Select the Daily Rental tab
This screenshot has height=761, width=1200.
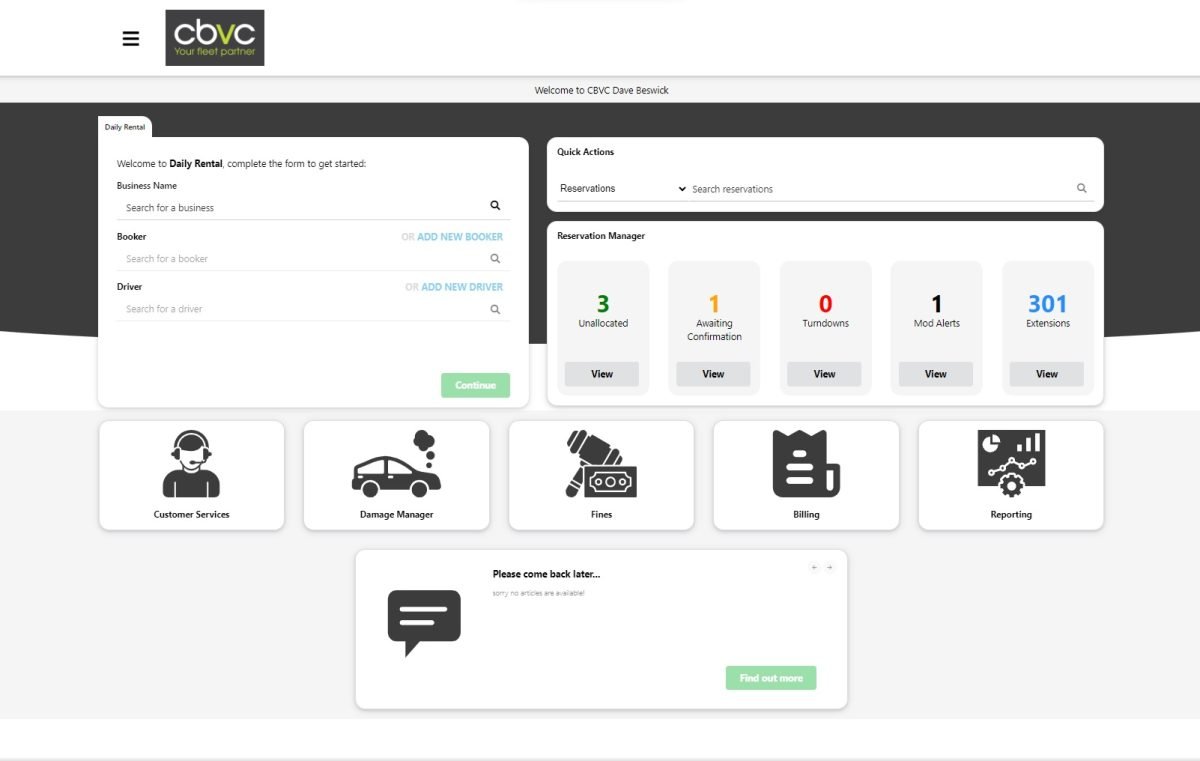125,127
